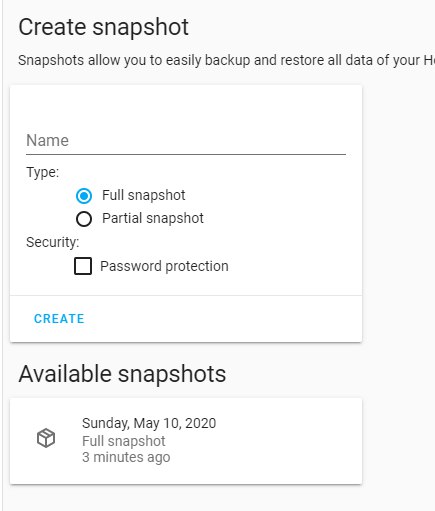Click the package icon of the May 10 snapshot
Screen dimensions: 435x511
tap(46, 438)
